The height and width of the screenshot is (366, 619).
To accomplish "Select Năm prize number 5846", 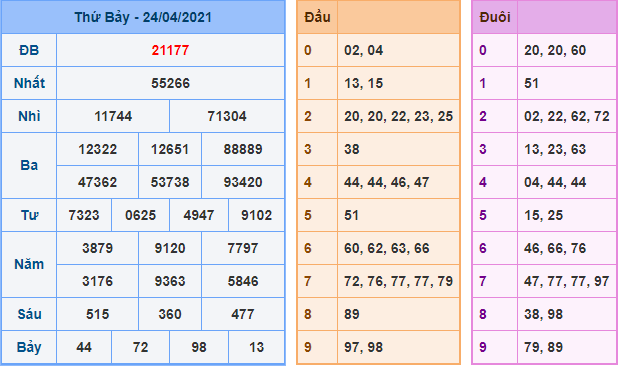I will click(243, 282).
